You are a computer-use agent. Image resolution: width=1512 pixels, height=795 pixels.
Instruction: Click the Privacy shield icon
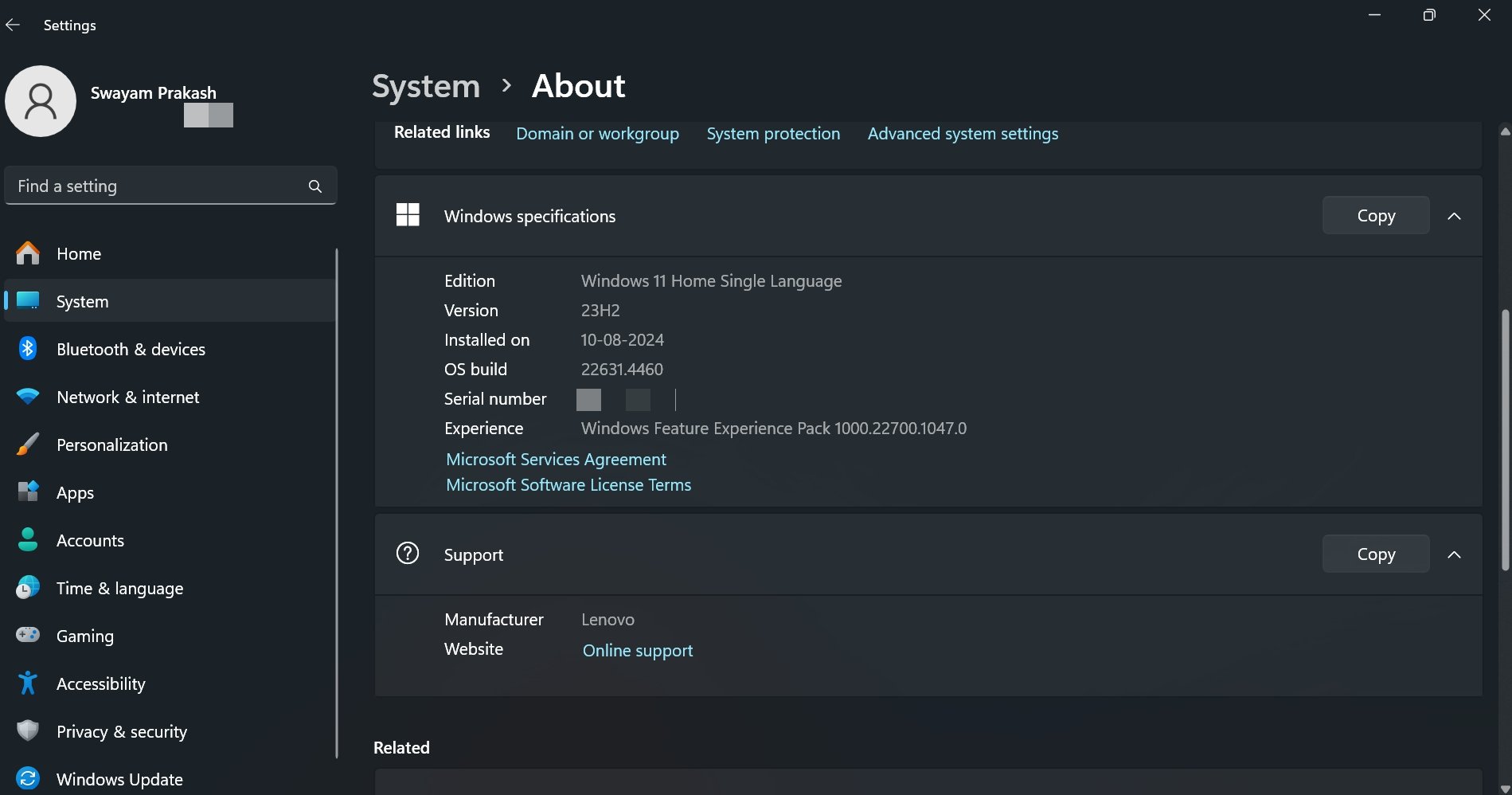[x=28, y=730]
